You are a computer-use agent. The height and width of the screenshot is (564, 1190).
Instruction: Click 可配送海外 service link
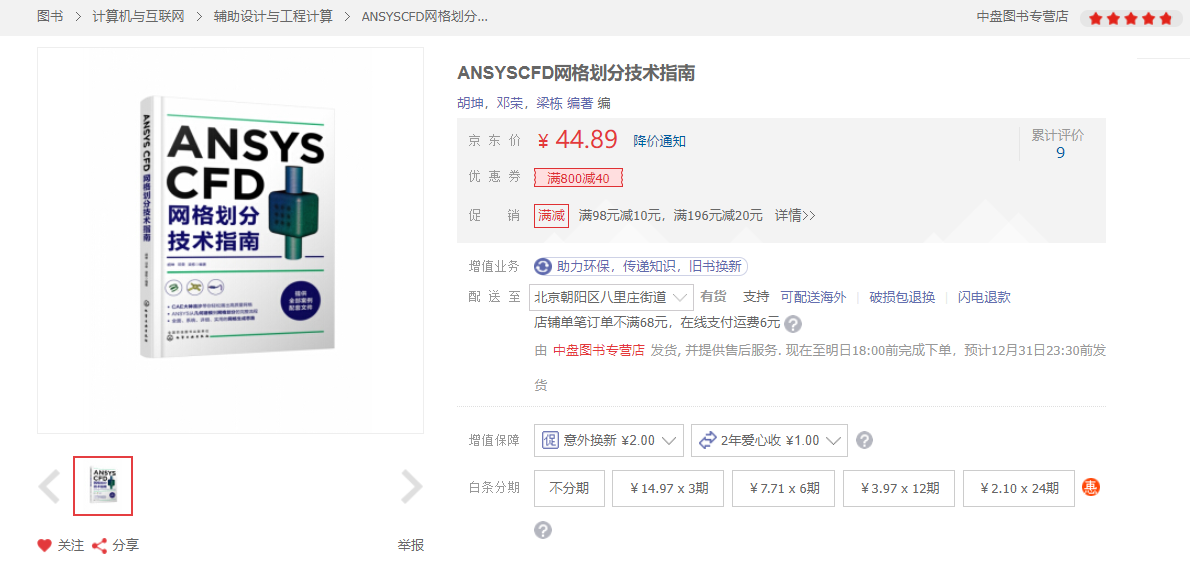814,297
